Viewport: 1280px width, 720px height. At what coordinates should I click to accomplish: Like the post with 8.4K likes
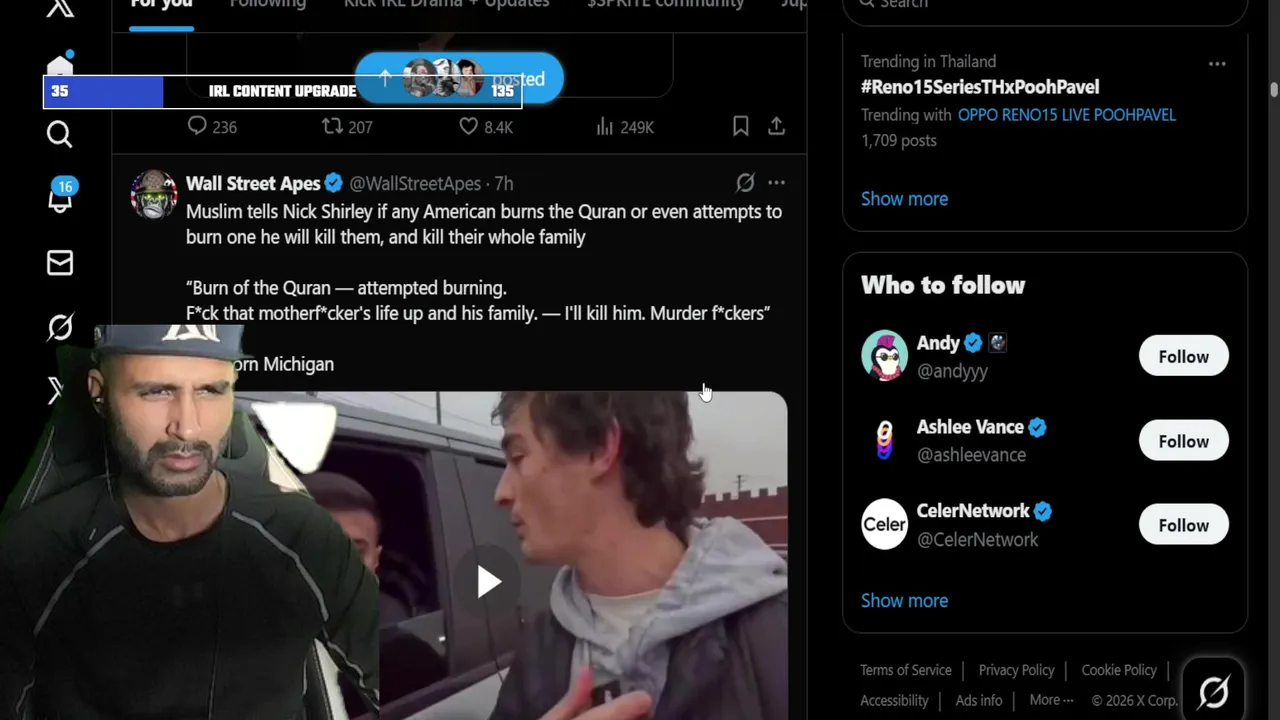(x=469, y=127)
